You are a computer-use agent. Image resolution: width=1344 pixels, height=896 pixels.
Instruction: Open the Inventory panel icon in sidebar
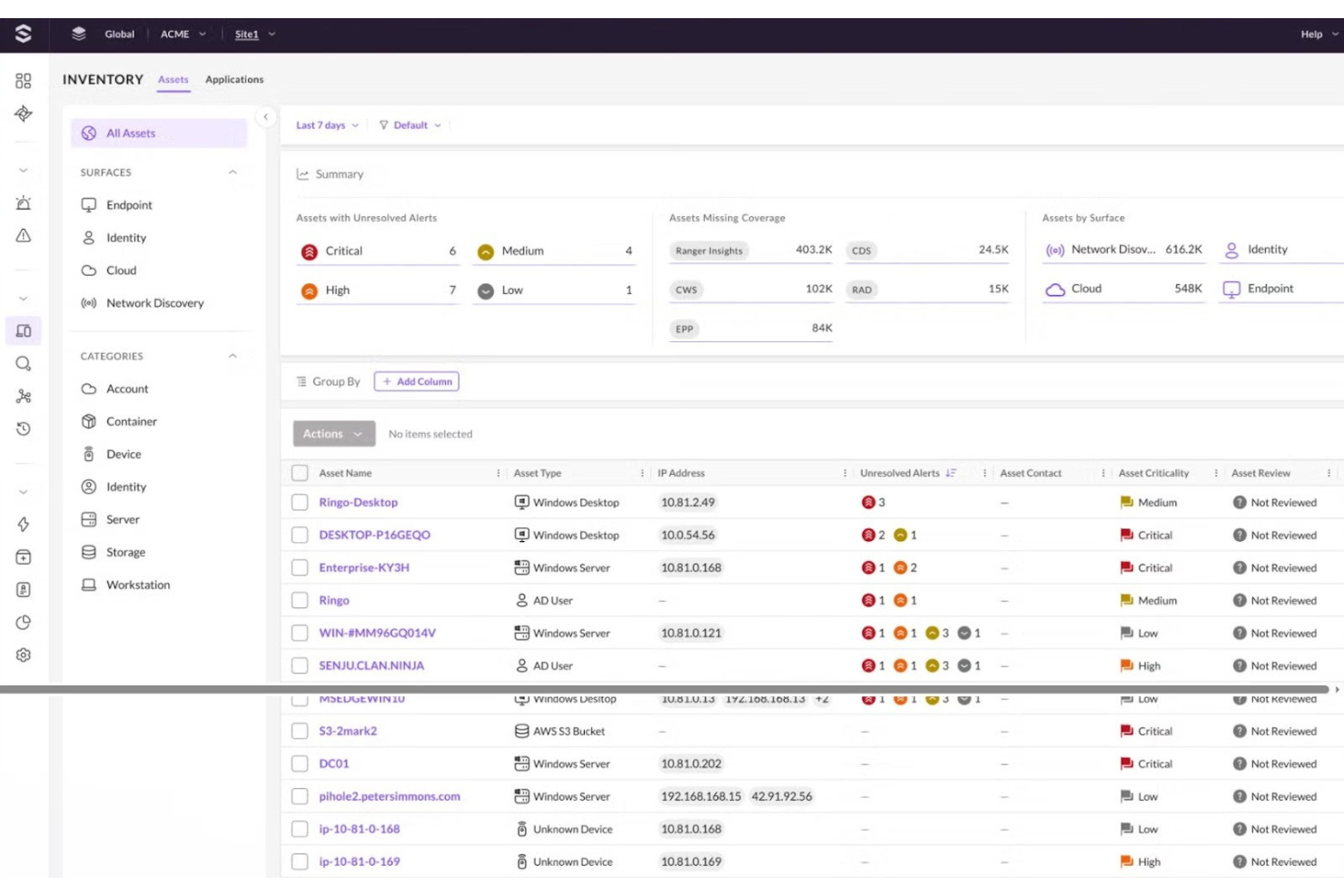[x=25, y=330]
